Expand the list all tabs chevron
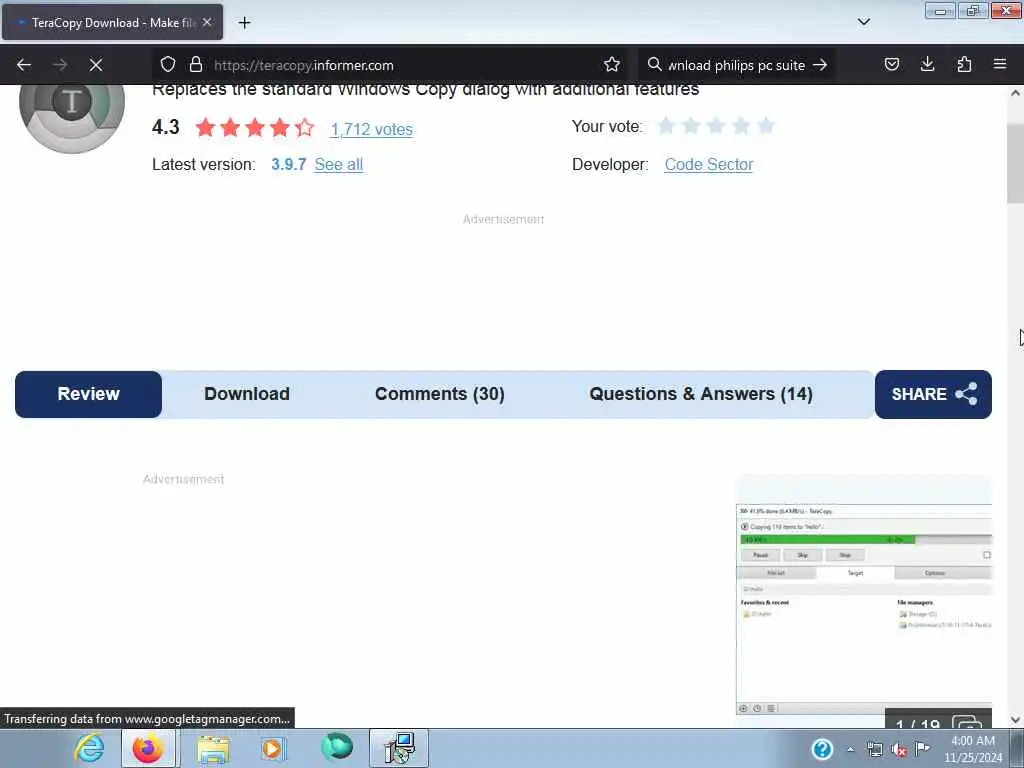Screen dimensions: 1024x768 (864, 22)
